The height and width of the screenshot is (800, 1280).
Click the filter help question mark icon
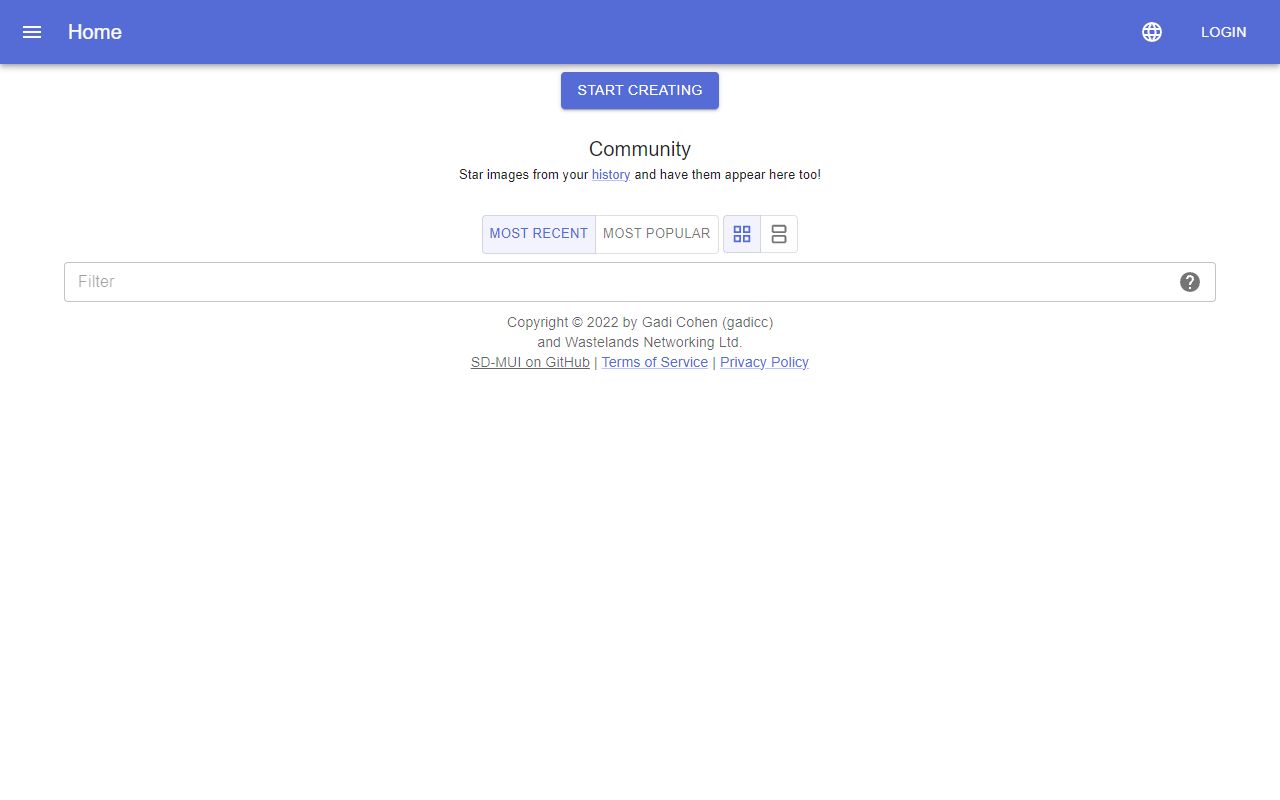click(x=1190, y=282)
